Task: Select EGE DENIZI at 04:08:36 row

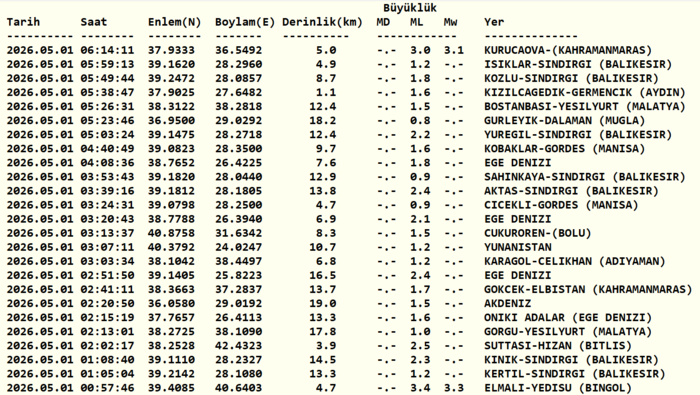Action: tap(518, 163)
